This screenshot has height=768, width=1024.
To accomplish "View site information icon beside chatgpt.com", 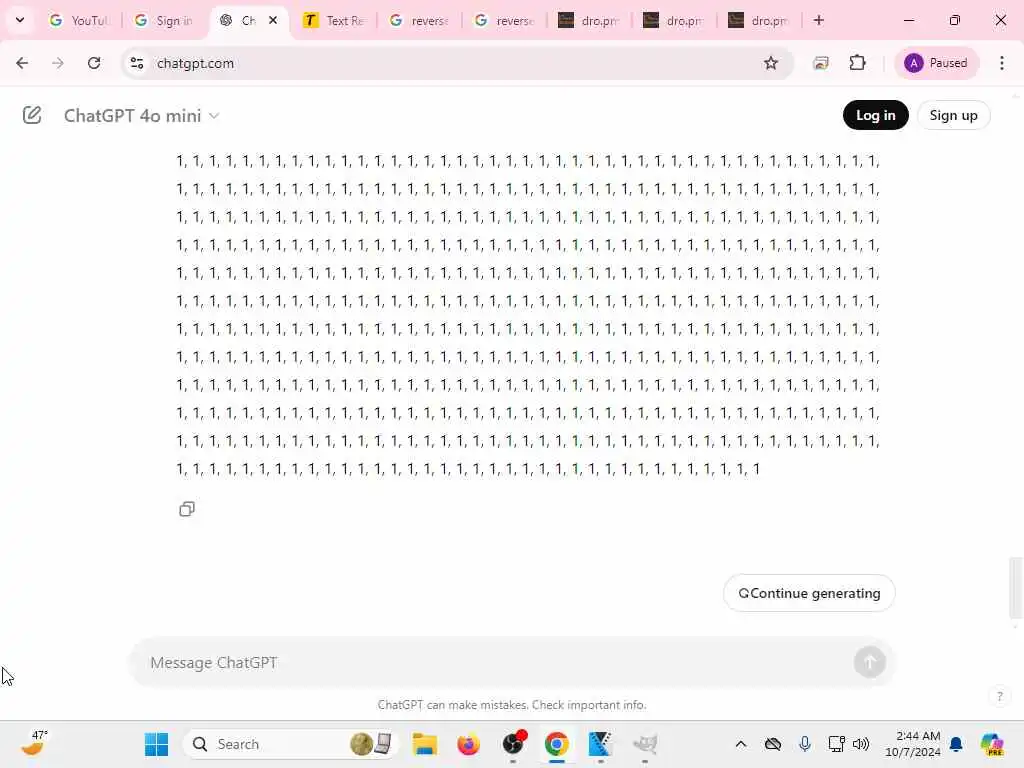I will click(x=137, y=63).
